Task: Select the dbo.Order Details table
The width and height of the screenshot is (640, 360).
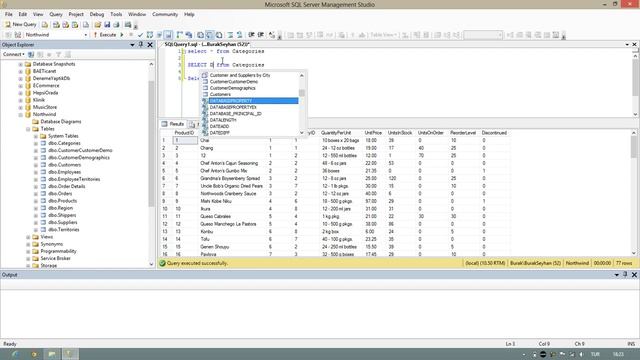Action: click(x=67, y=187)
